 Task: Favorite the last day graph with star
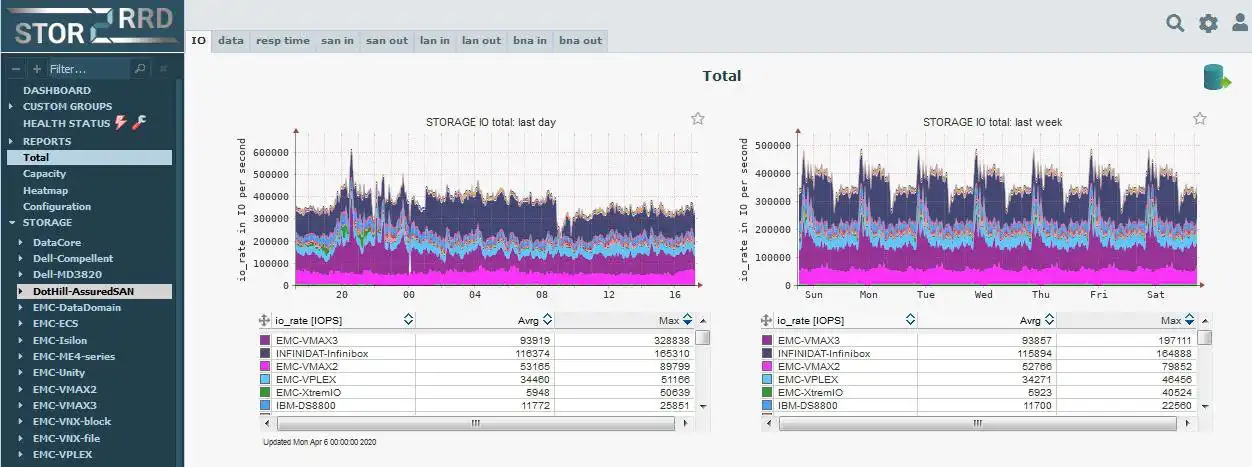tap(698, 118)
